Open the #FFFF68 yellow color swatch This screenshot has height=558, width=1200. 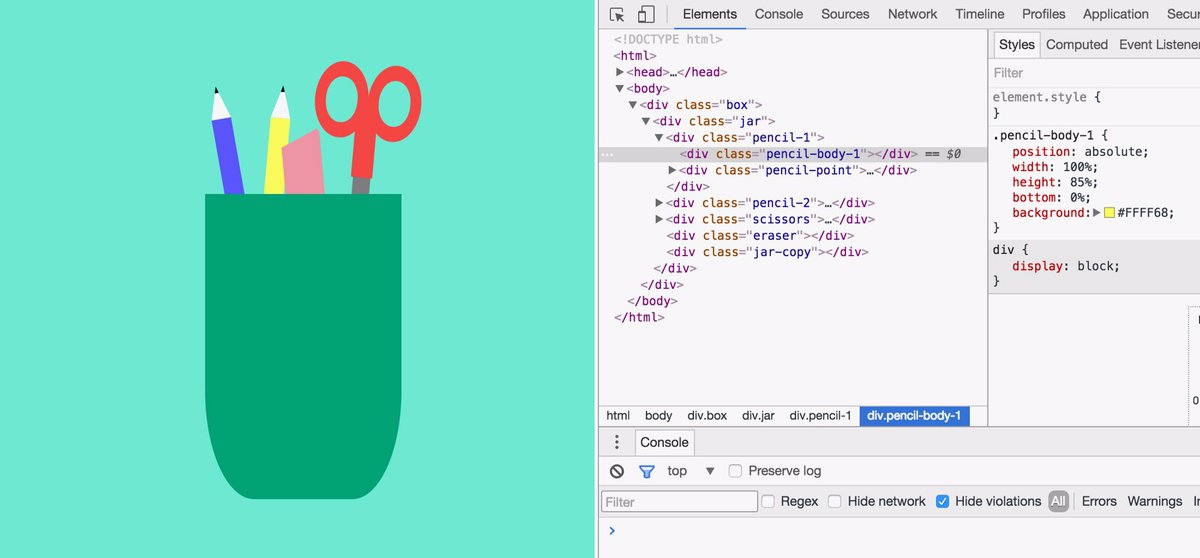(1109, 213)
